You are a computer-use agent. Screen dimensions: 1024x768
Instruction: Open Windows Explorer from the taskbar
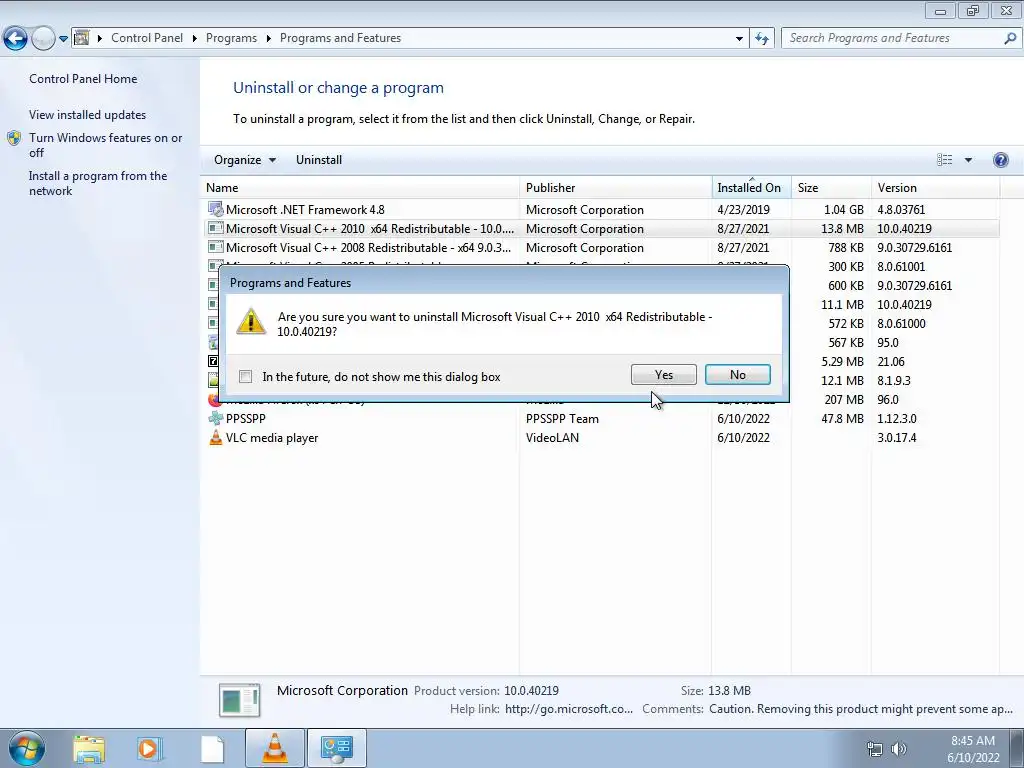[x=89, y=749]
